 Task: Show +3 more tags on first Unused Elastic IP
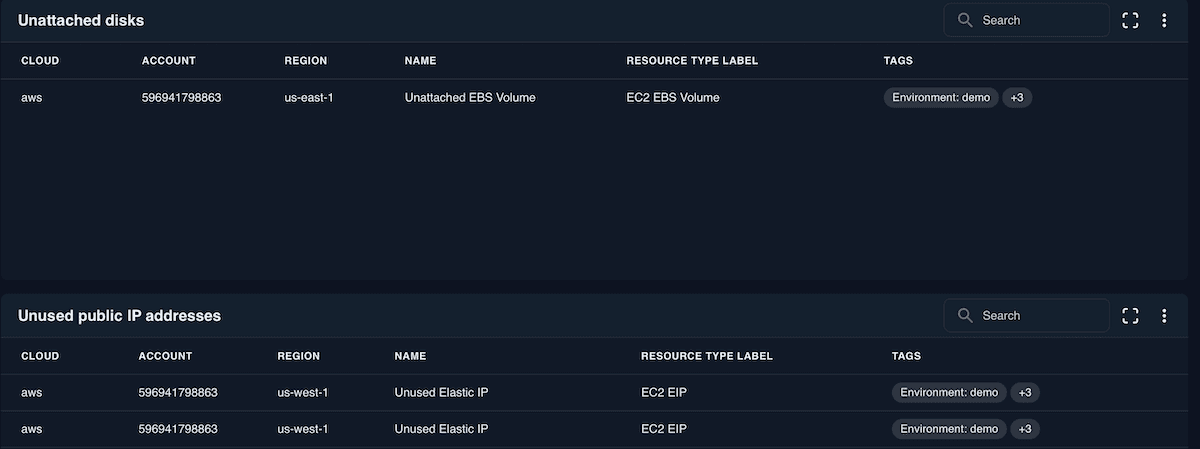click(x=1024, y=393)
